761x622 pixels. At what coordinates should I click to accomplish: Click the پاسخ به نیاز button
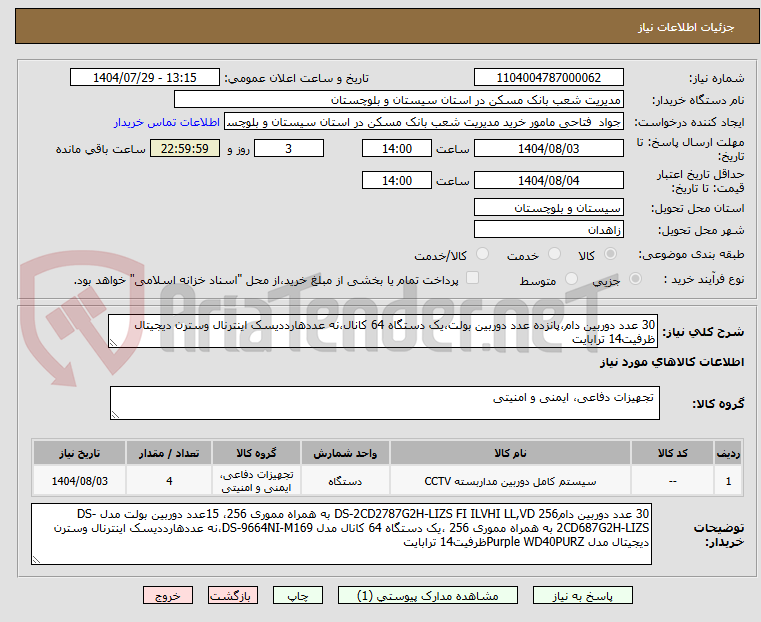click(x=582, y=595)
